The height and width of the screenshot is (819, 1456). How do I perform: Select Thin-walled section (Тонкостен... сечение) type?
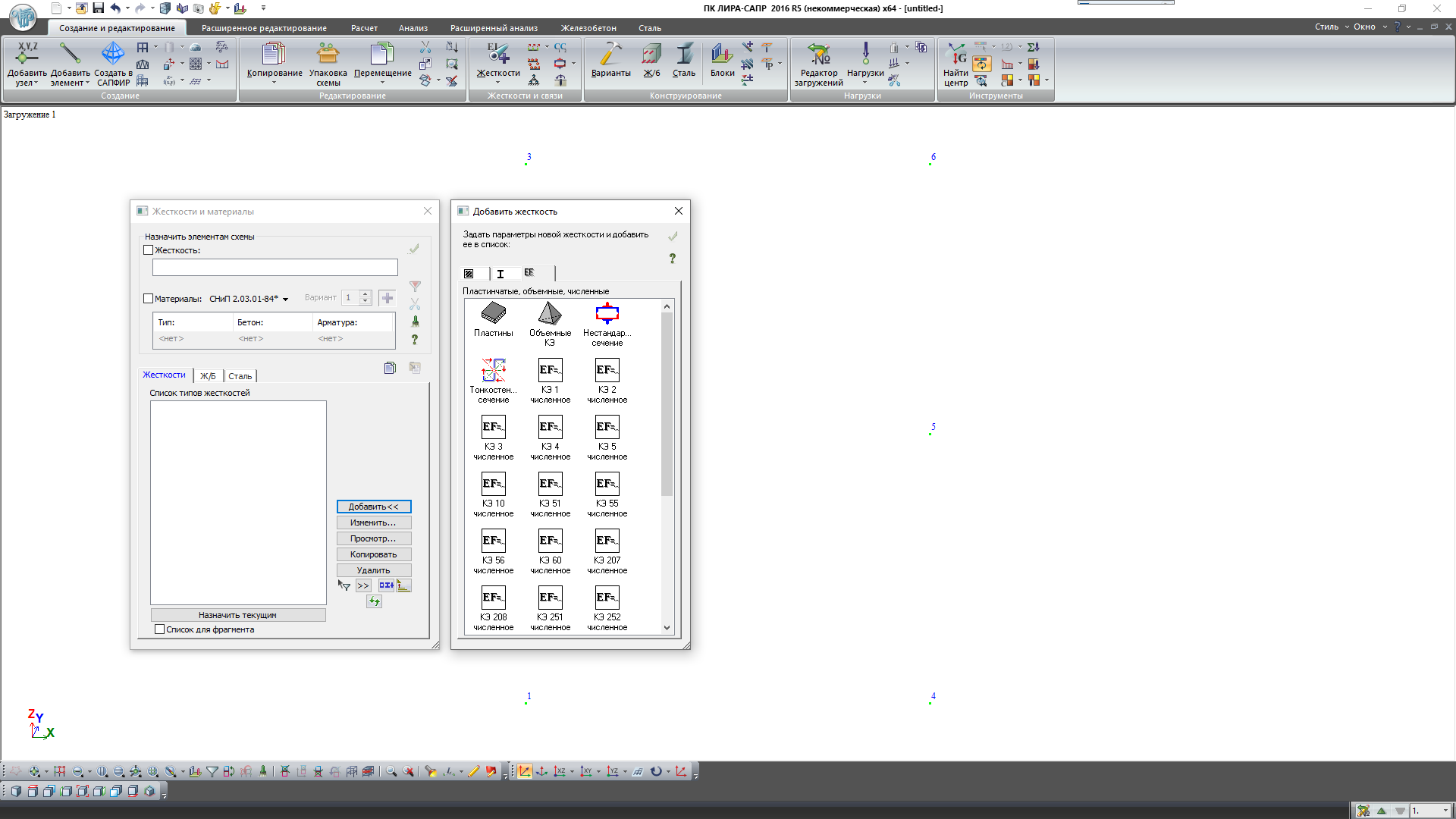pos(494,381)
